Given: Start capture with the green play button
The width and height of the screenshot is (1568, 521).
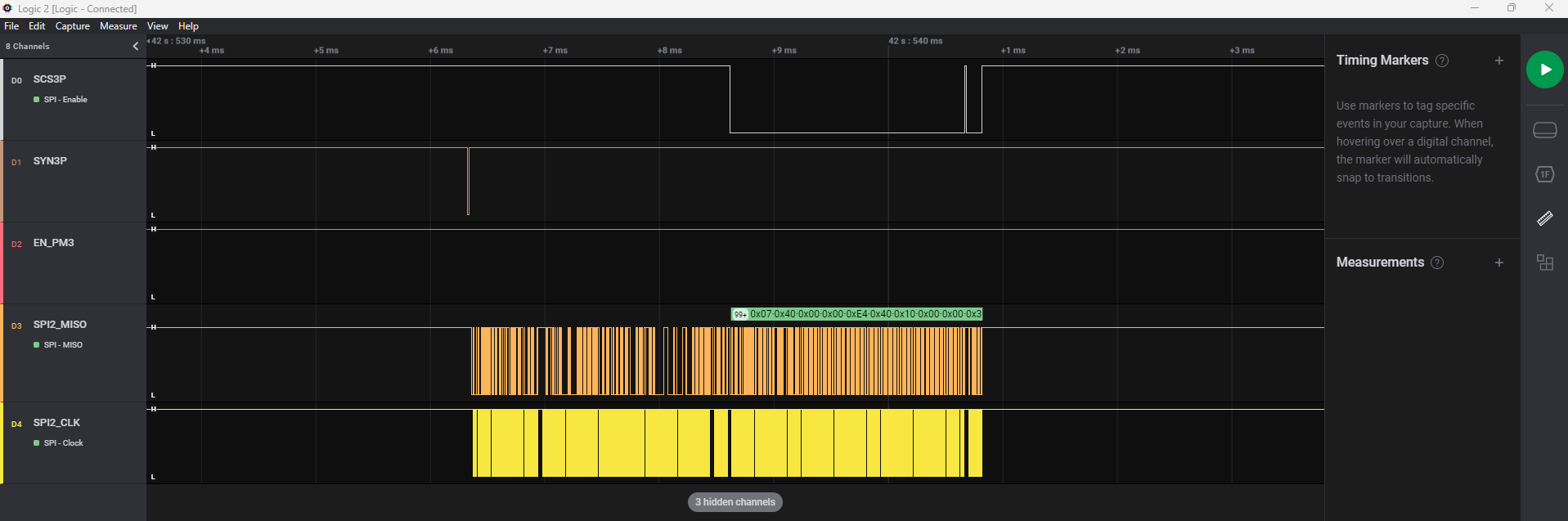Looking at the screenshot, I should (x=1544, y=70).
